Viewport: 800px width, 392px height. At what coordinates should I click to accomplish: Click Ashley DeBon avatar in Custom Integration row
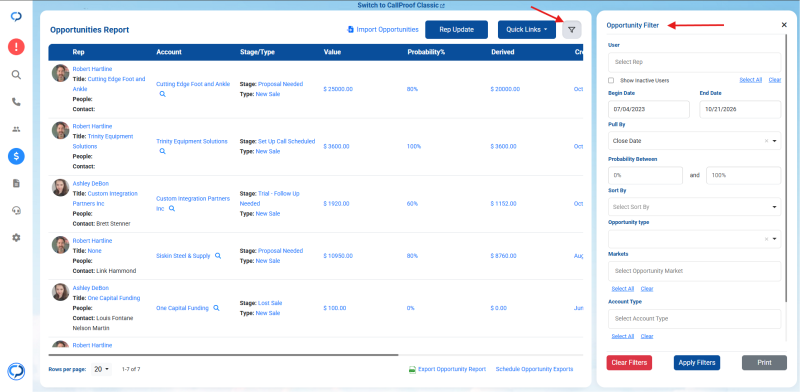pyautogui.click(x=60, y=187)
